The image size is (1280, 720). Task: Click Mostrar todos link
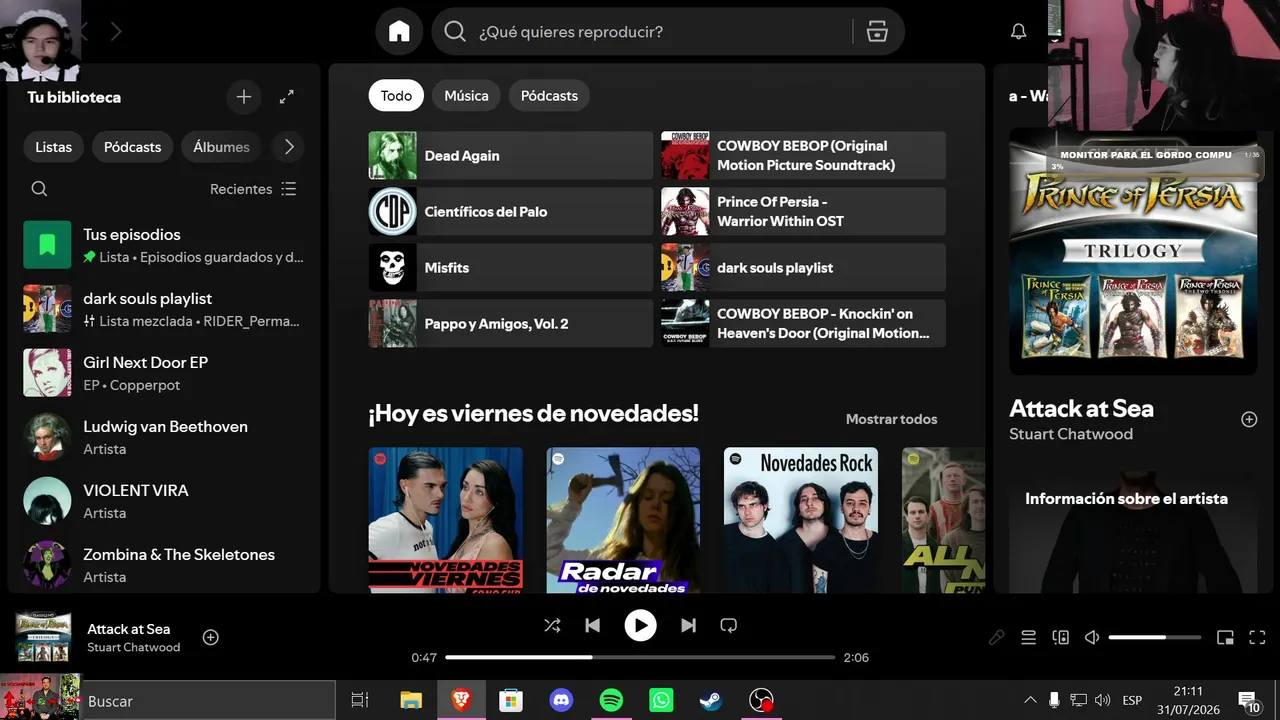(892, 419)
